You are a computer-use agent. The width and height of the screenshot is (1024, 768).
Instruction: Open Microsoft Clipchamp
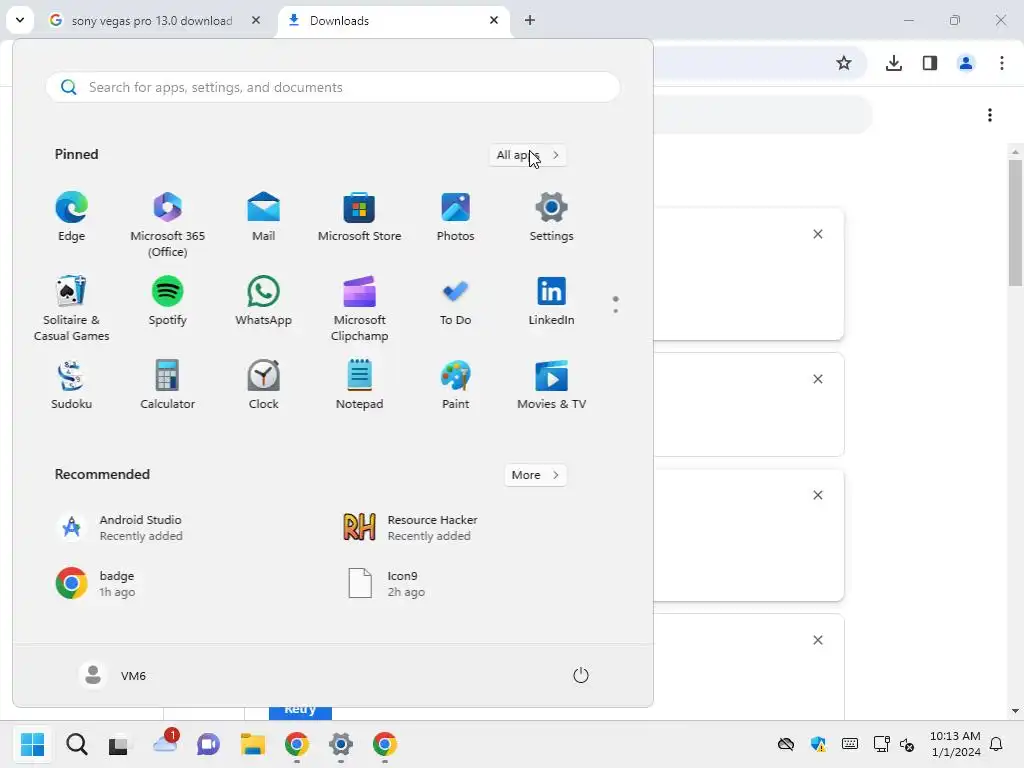pos(359,308)
